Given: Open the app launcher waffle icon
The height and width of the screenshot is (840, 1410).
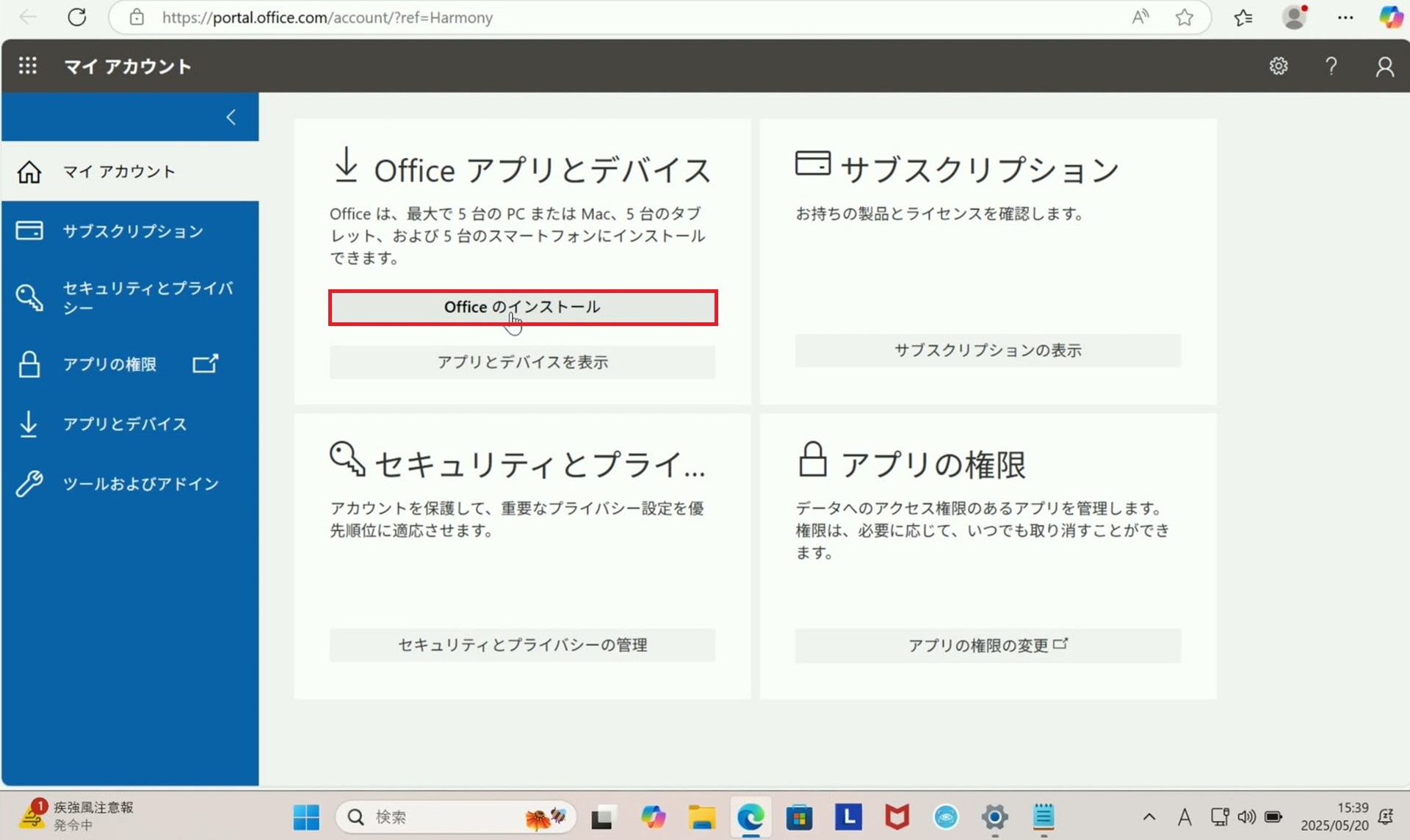Looking at the screenshot, I should tap(28, 66).
